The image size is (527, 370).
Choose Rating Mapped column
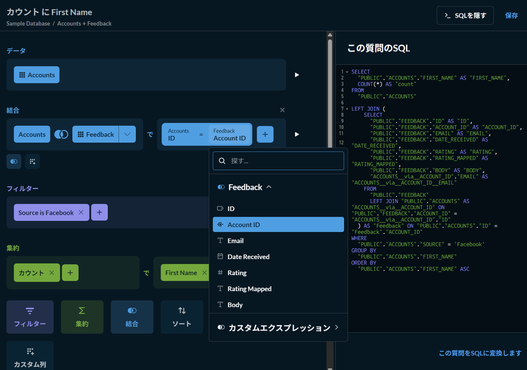click(x=278, y=289)
